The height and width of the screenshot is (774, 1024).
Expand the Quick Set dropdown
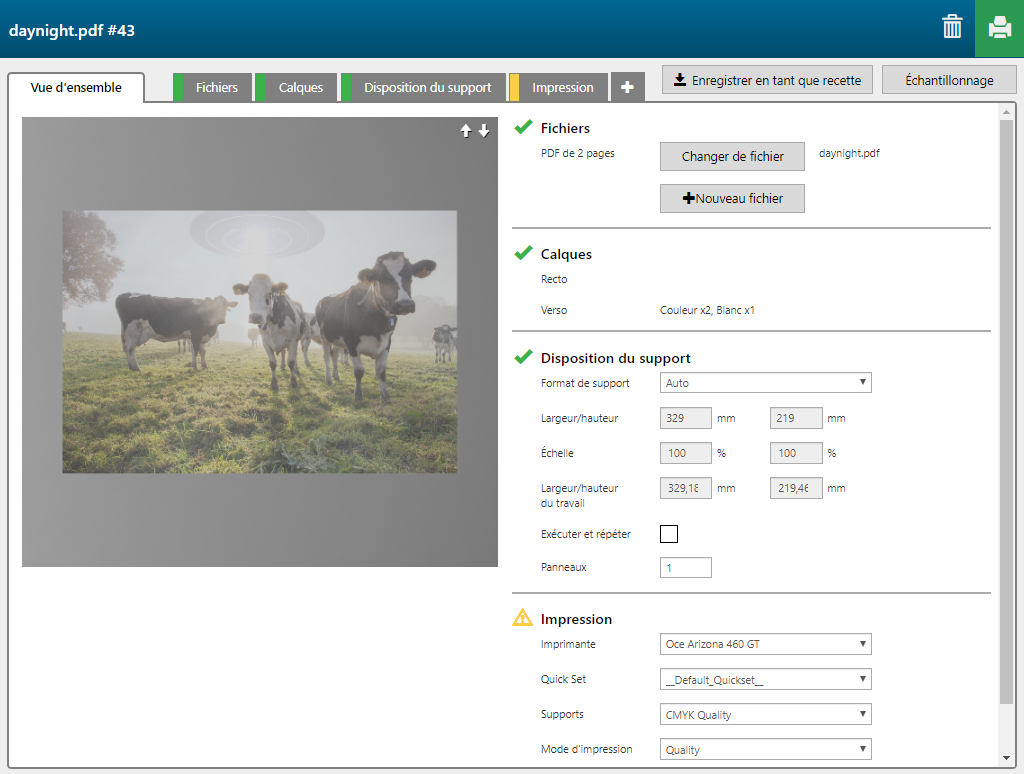[765, 679]
